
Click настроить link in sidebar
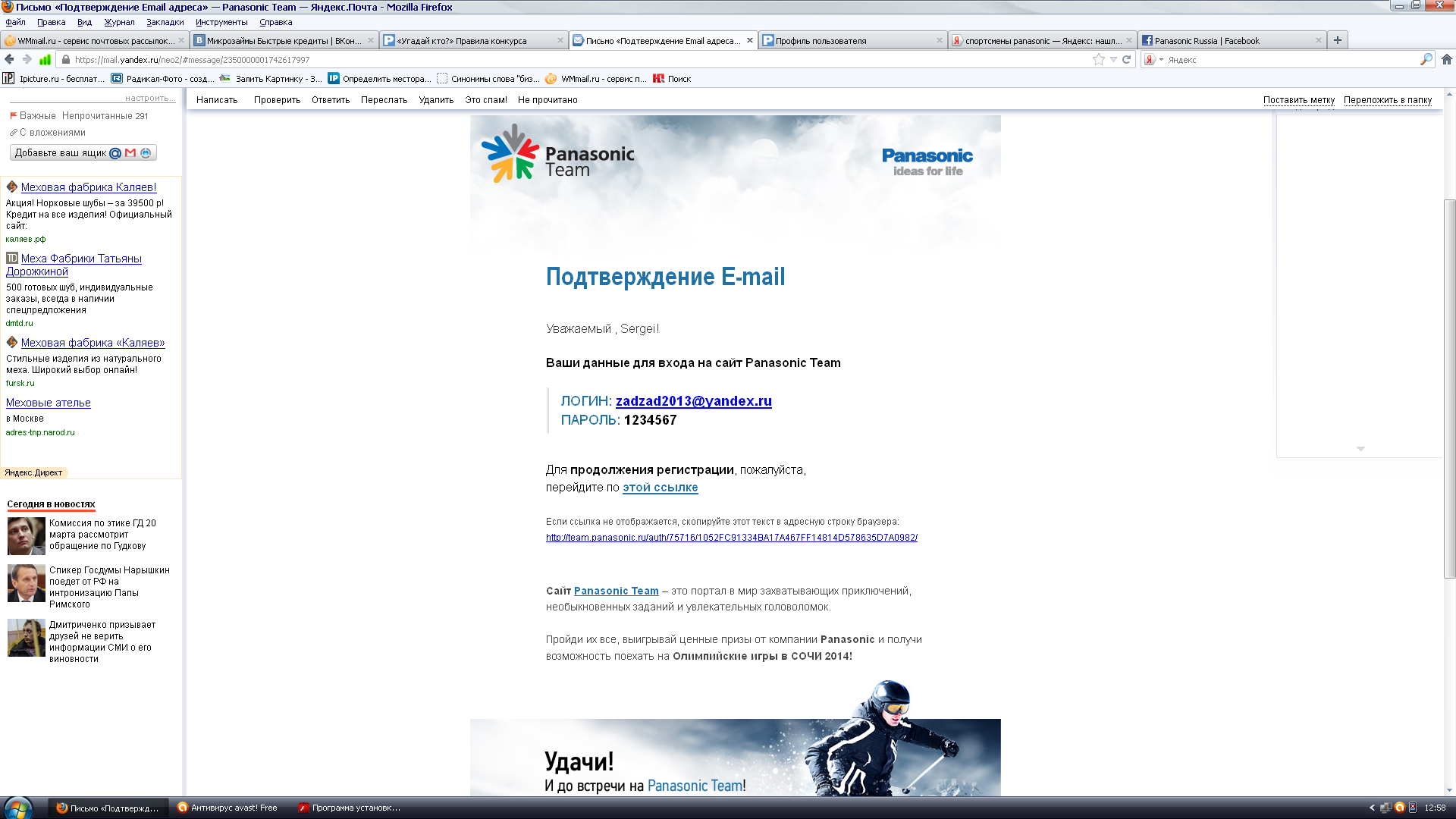coord(150,98)
